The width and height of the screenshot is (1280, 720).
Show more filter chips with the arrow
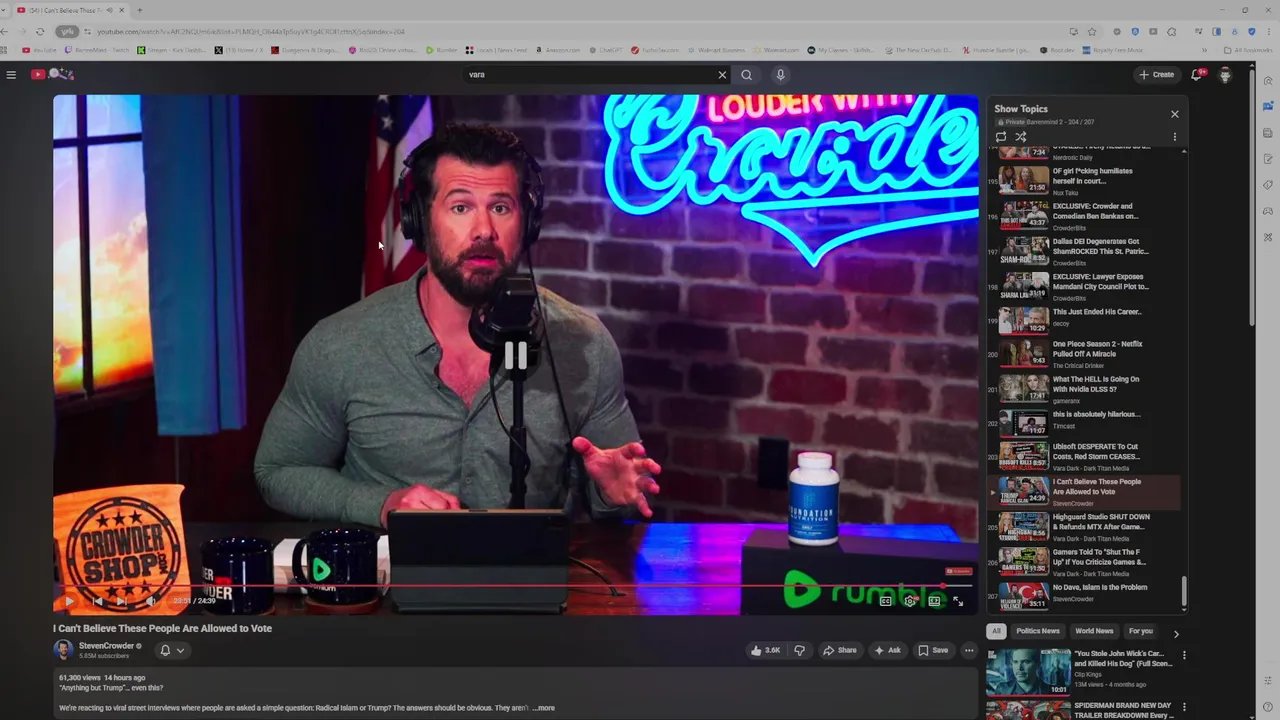pyautogui.click(x=1176, y=633)
